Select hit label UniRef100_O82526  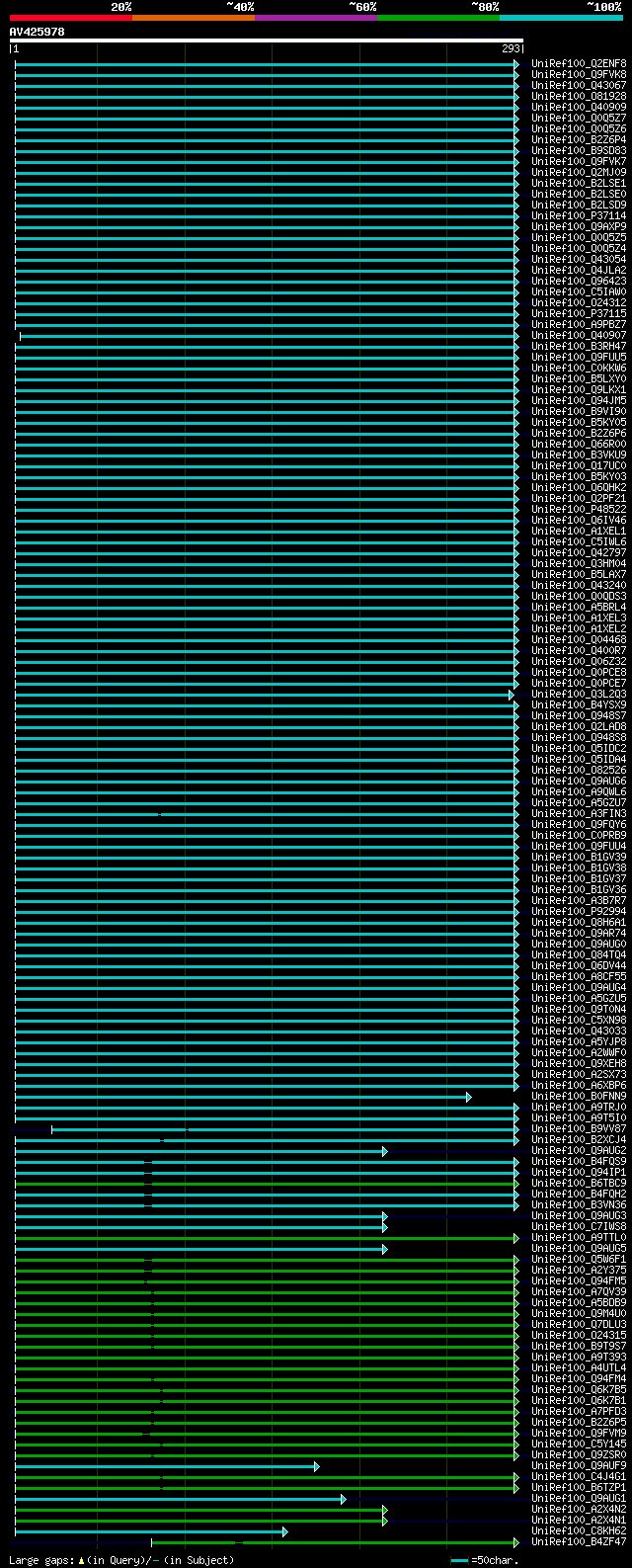tap(579, 771)
